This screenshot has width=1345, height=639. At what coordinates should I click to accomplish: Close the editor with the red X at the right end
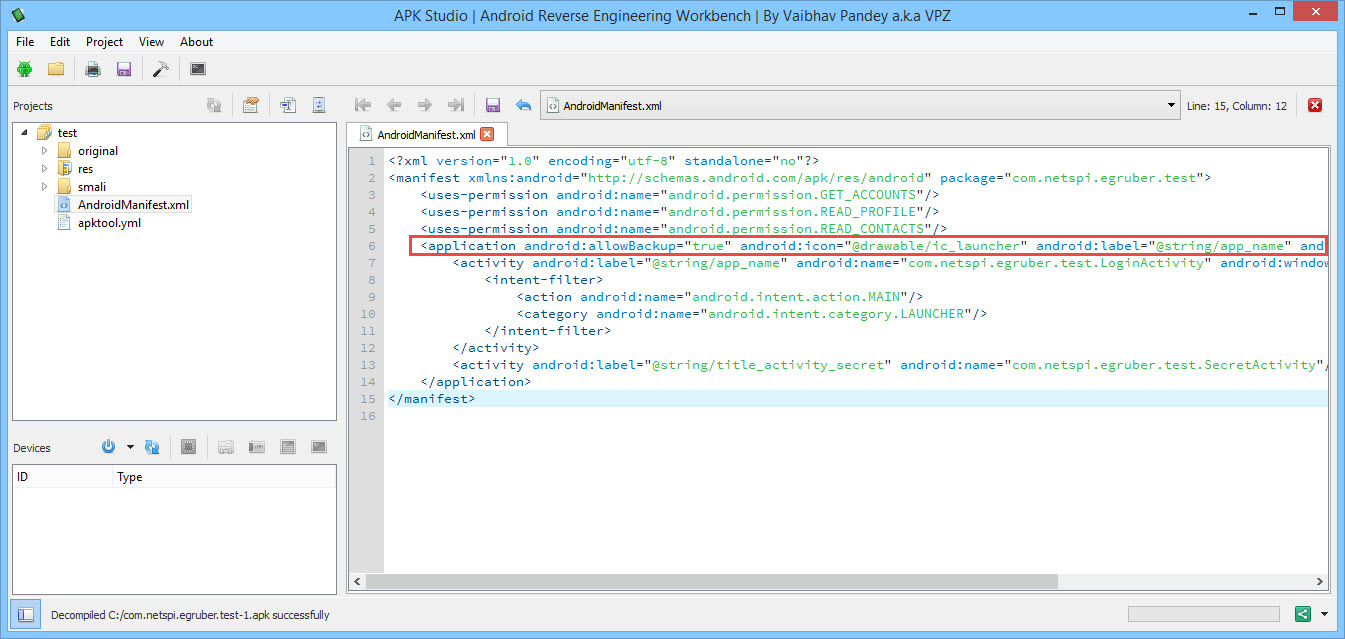point(1315,105)
